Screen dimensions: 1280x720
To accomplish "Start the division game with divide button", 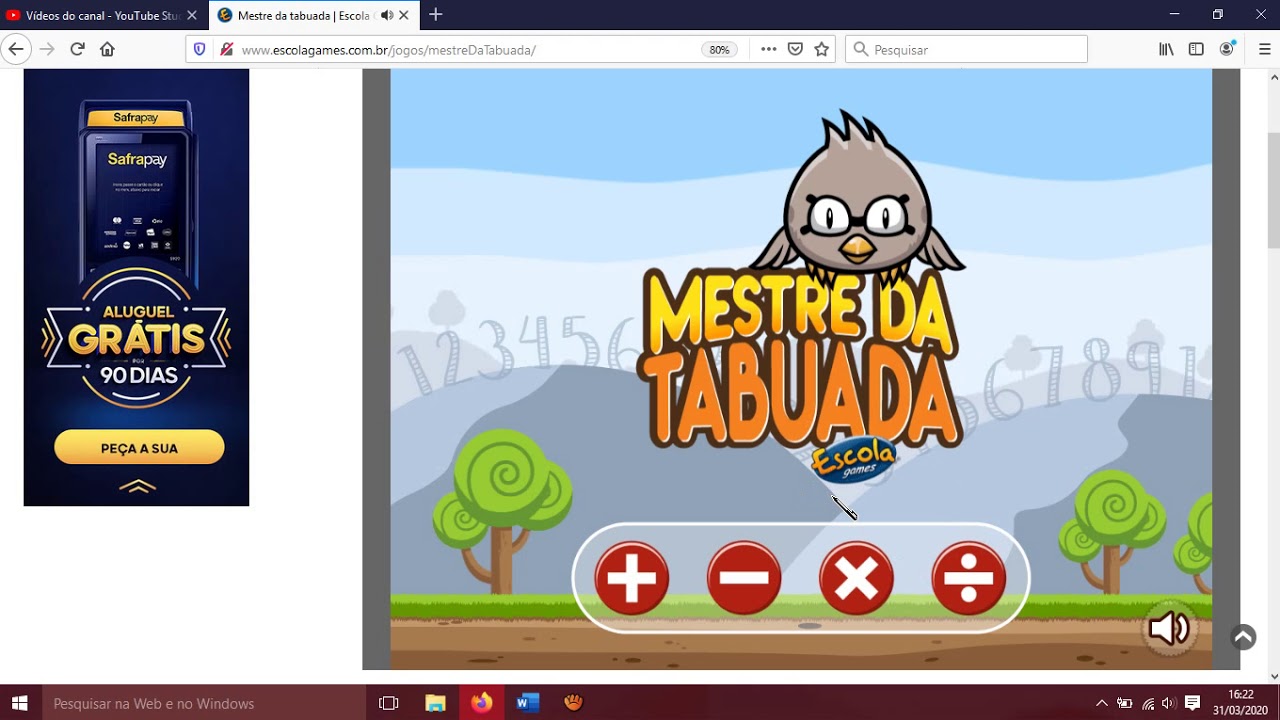I will [x=969, y=578].
